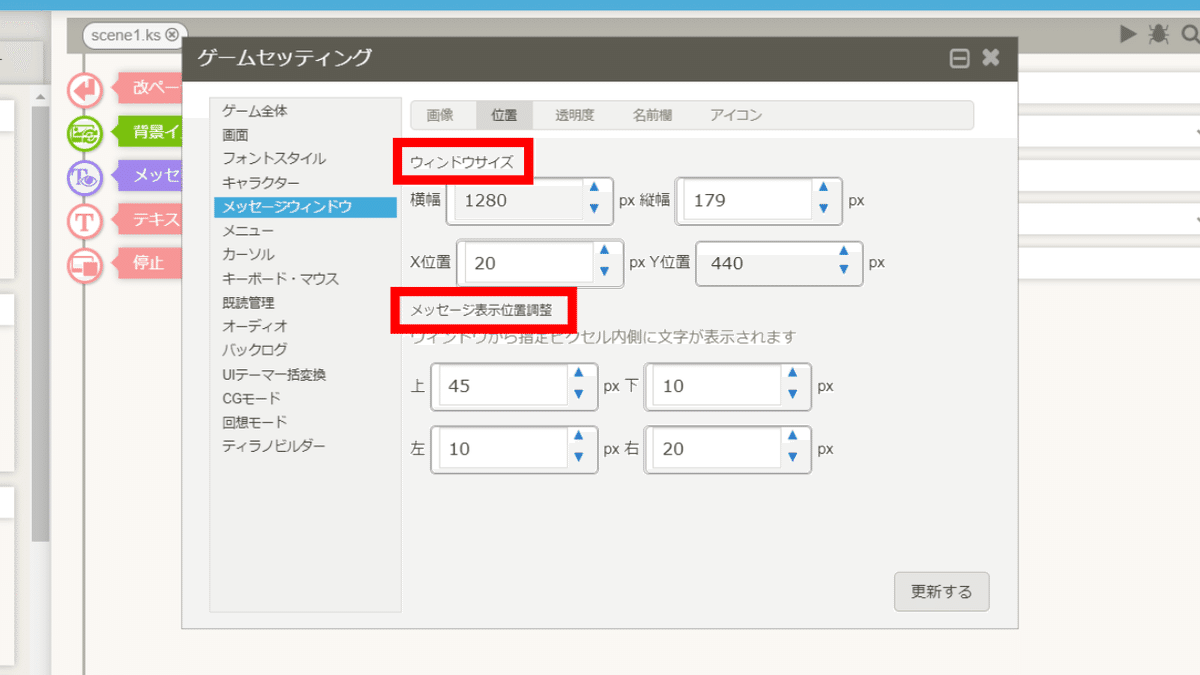
Task: Open バックログ settings category
Action: (255, 350)
